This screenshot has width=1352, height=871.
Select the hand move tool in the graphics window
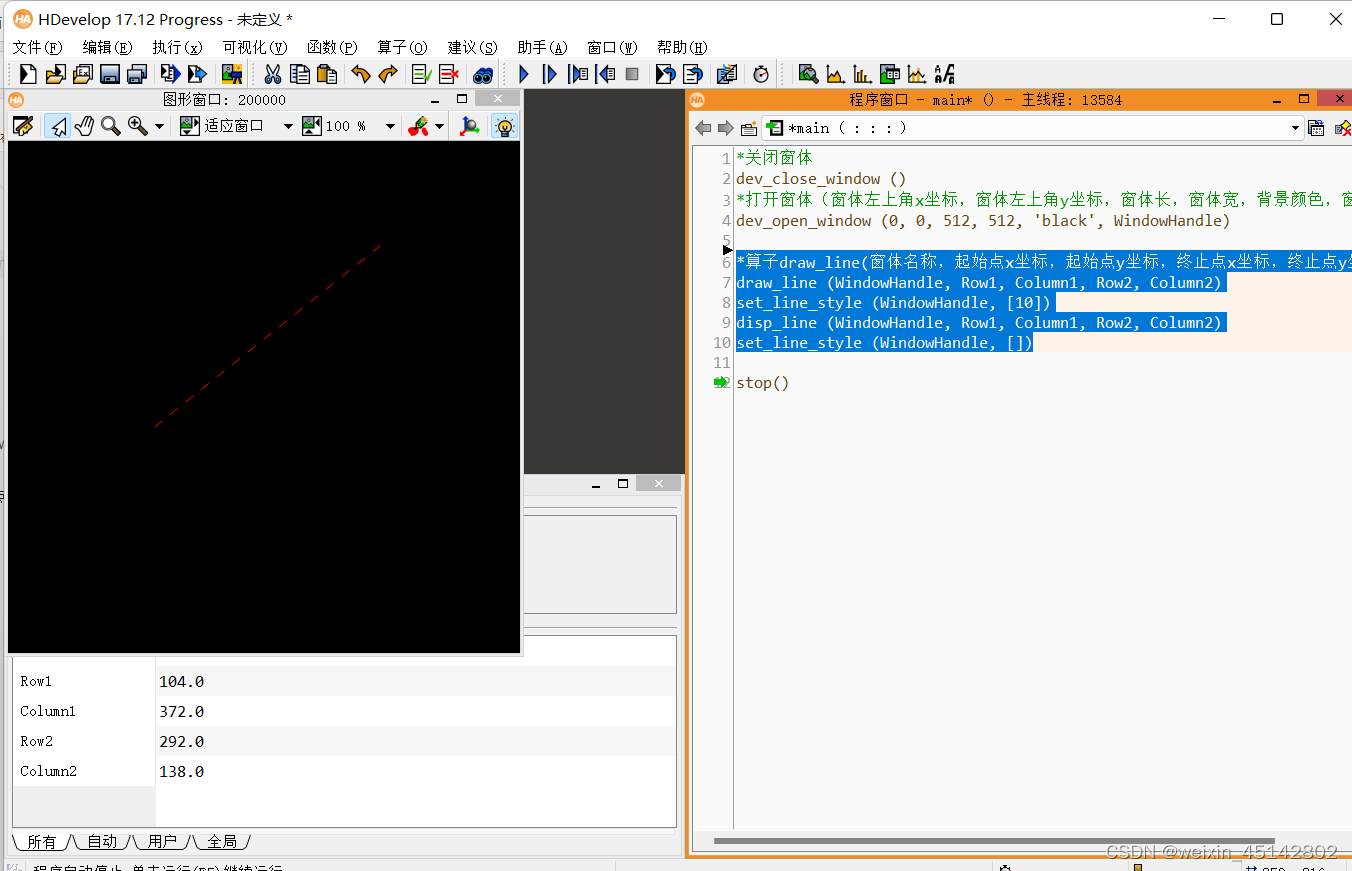point(84,126)
